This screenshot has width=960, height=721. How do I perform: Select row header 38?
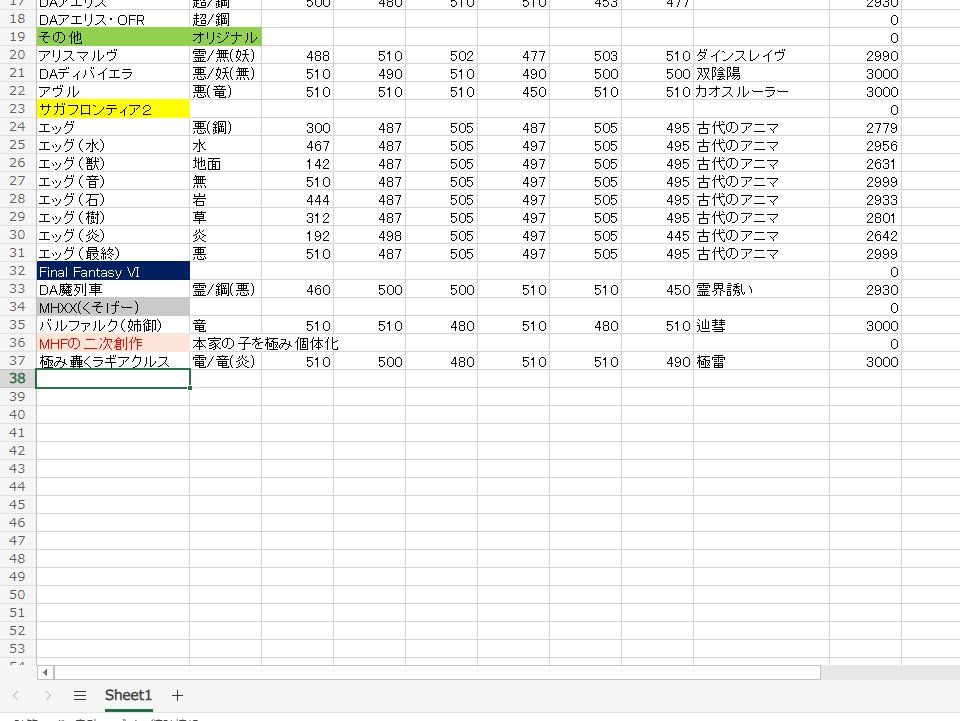pos(18,379)
